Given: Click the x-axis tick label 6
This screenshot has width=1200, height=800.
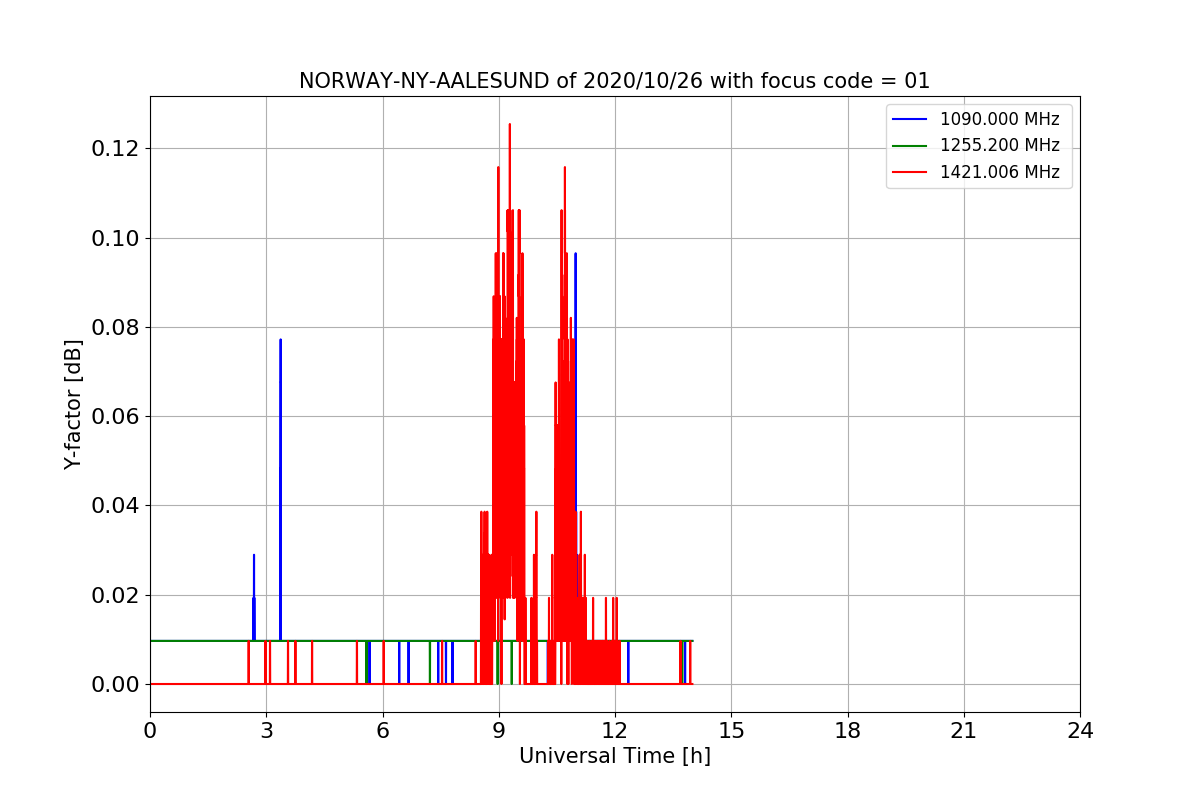Looking at the screenshot, I should click(x=383, y=731).
